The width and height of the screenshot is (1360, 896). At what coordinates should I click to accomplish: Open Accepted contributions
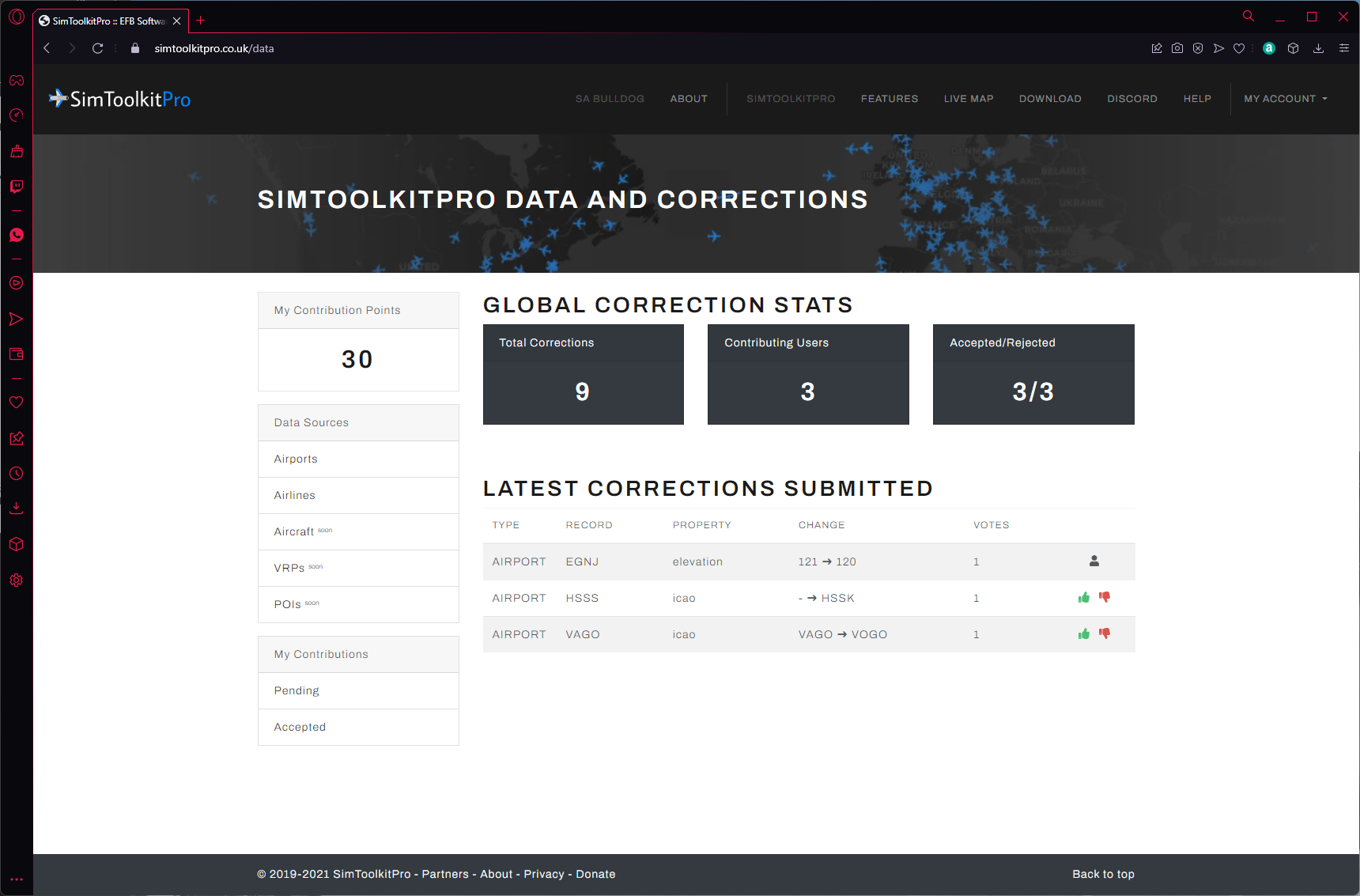click(358, 727)
